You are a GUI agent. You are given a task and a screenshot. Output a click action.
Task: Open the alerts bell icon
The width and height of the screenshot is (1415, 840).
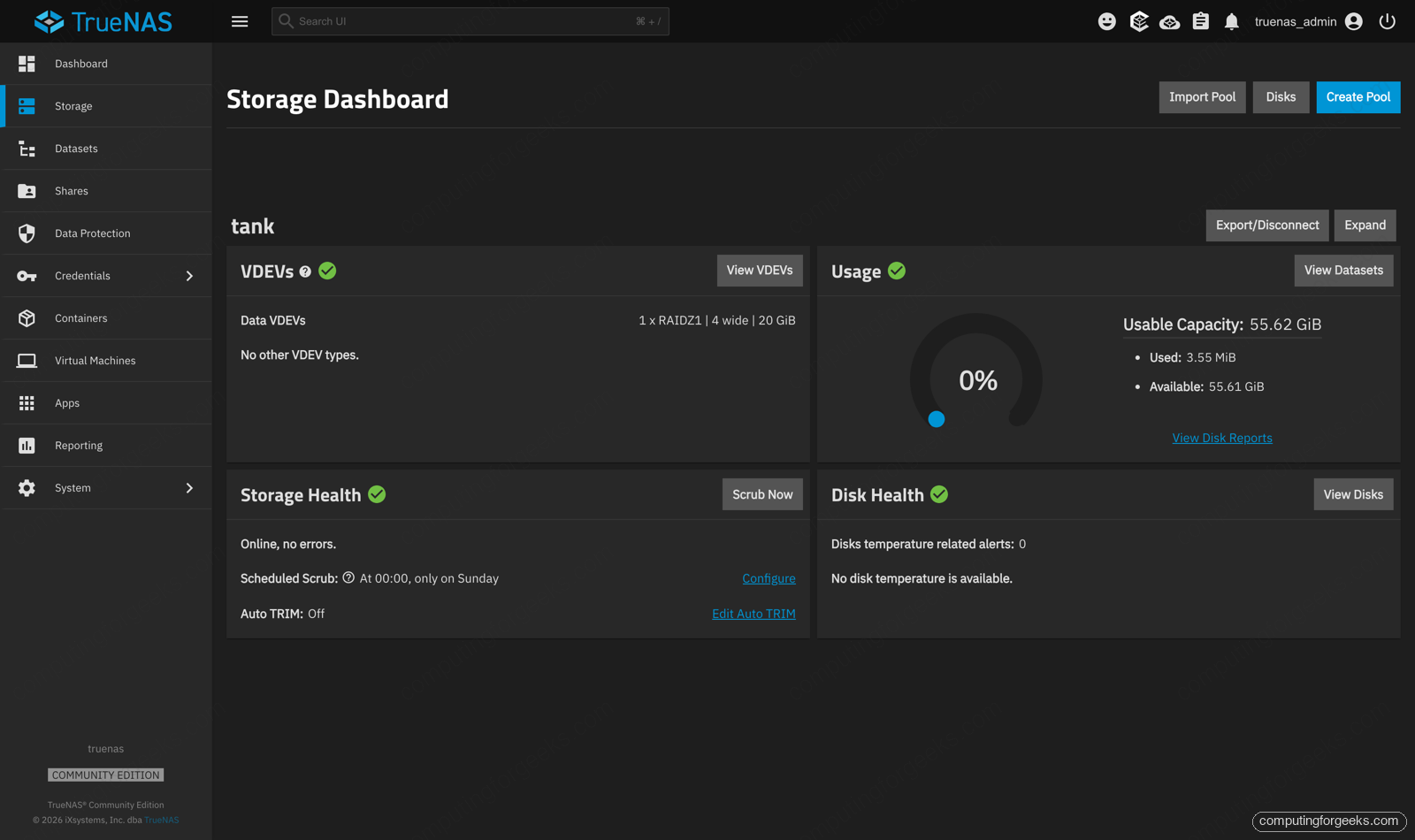[x=1231, y=21]
